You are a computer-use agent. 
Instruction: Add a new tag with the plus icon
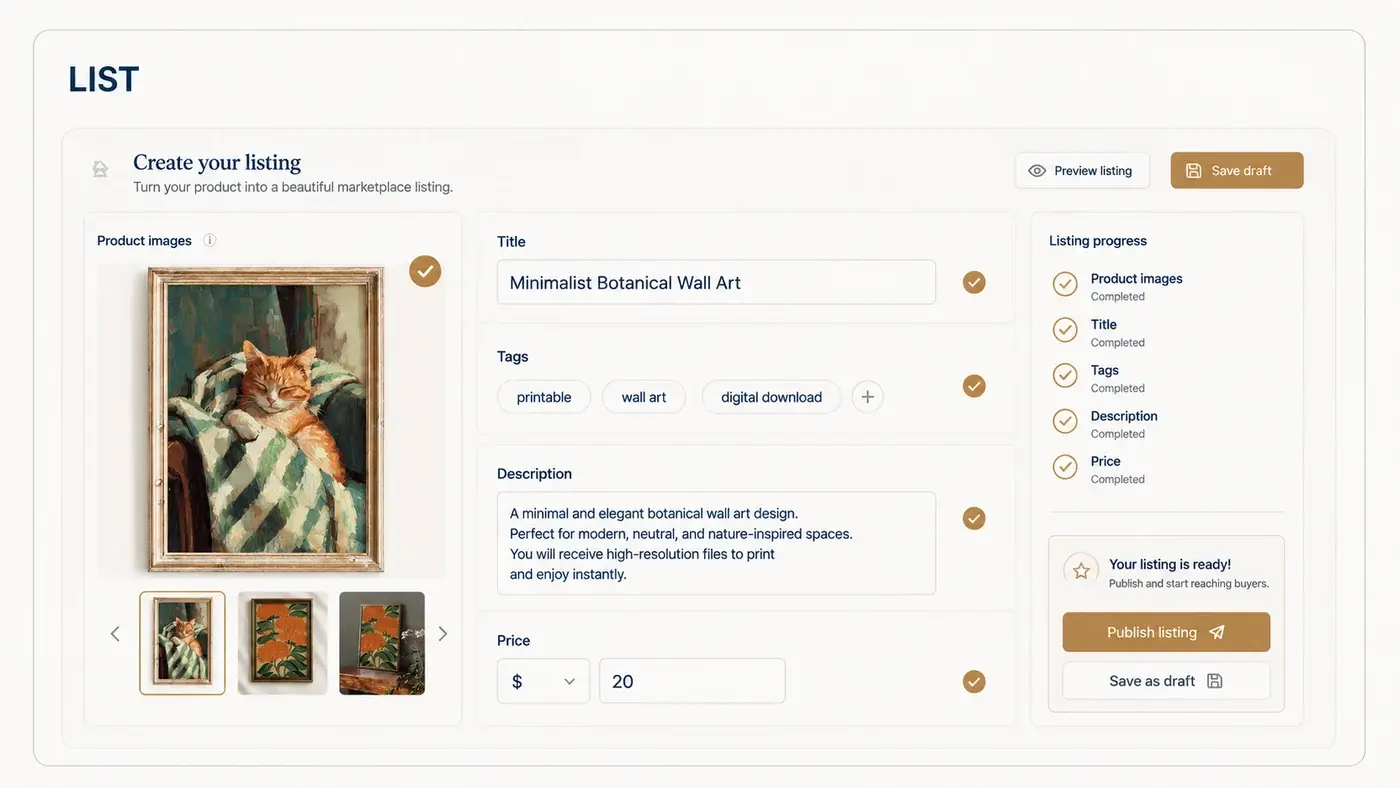pos(867,397)
